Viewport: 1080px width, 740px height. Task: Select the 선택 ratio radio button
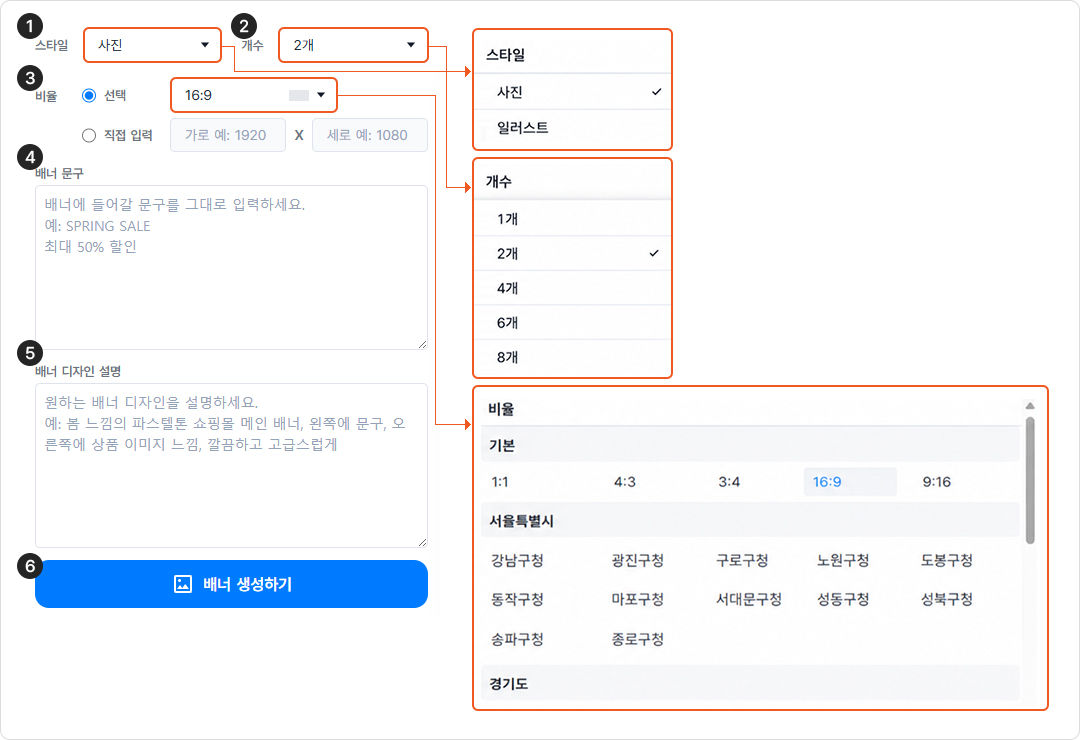coord(89,95)
